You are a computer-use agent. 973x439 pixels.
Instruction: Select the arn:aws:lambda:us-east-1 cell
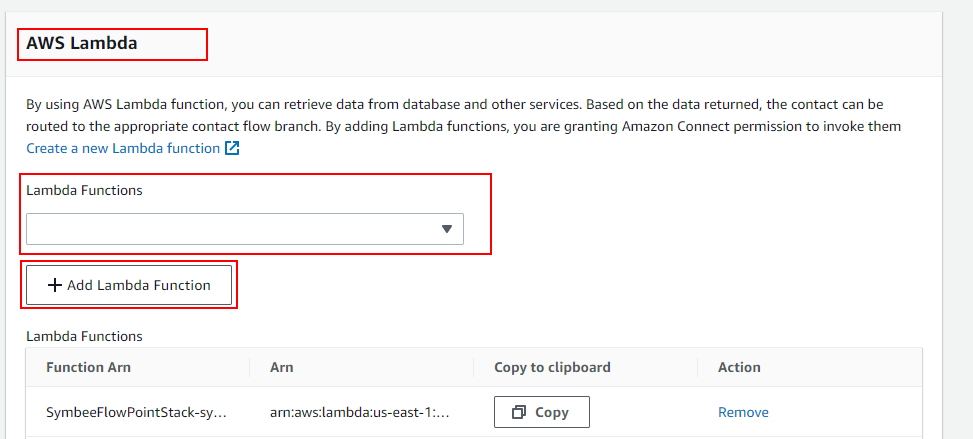click(x=360, y=412)
